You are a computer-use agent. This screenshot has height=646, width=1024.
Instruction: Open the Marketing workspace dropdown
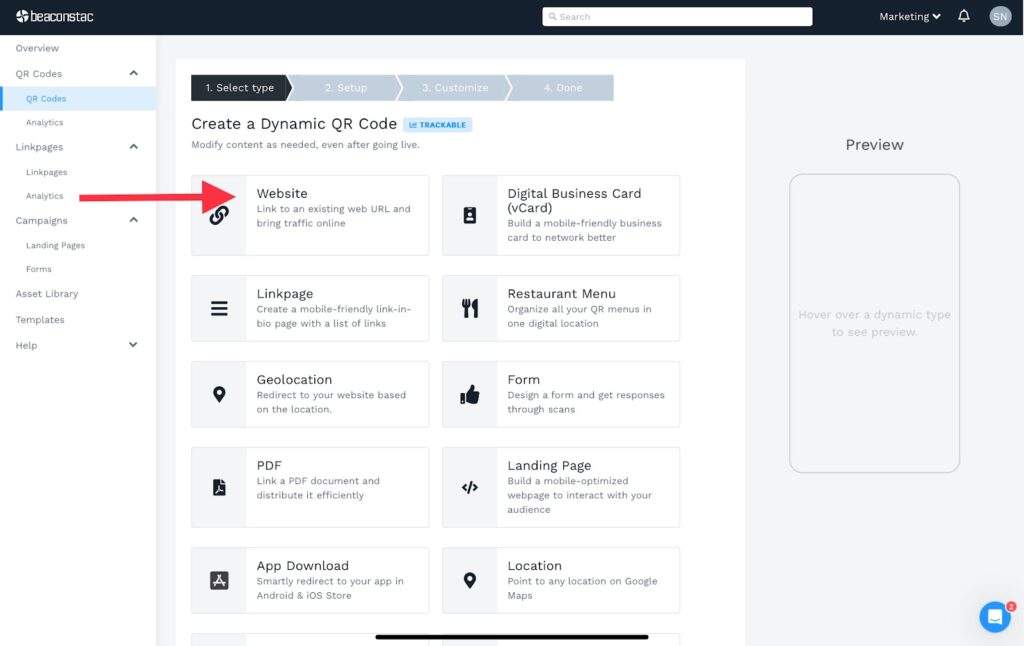click(908, 16)
